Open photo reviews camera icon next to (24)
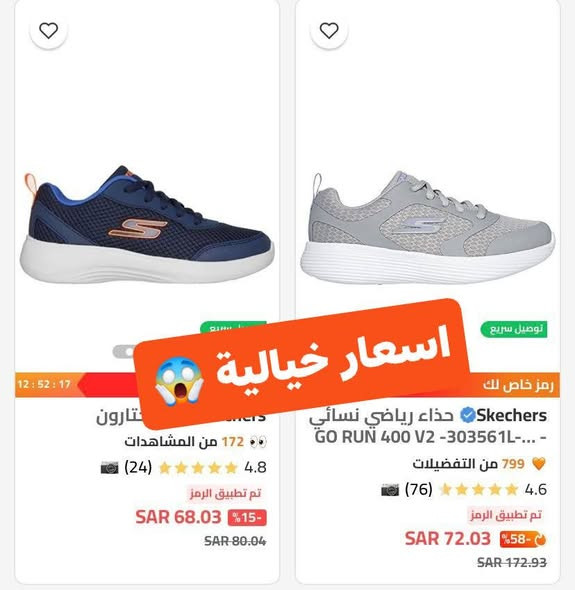Viewport: 575px width, 590px height. point(110,468)
